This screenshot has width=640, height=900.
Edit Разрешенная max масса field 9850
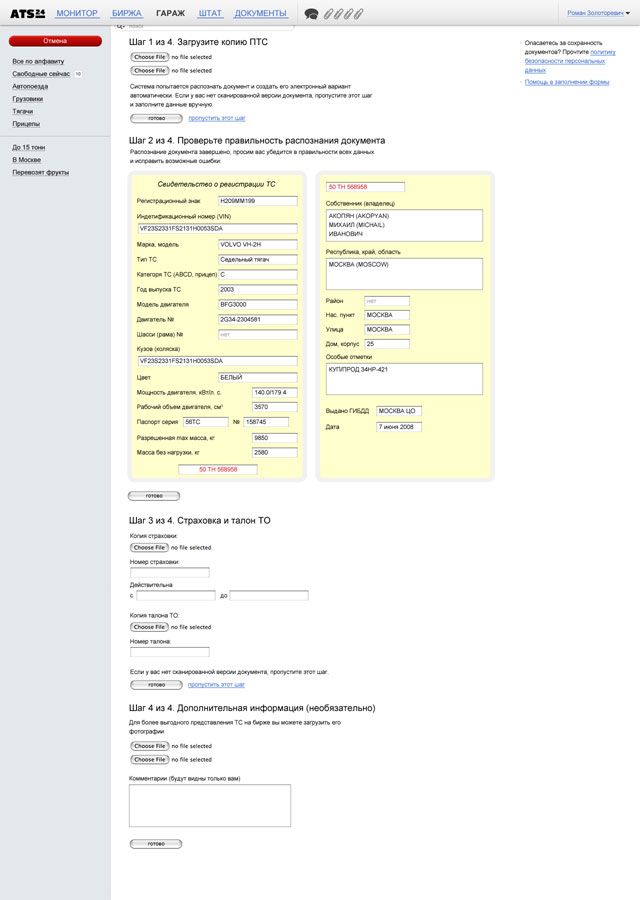point(274,438)
